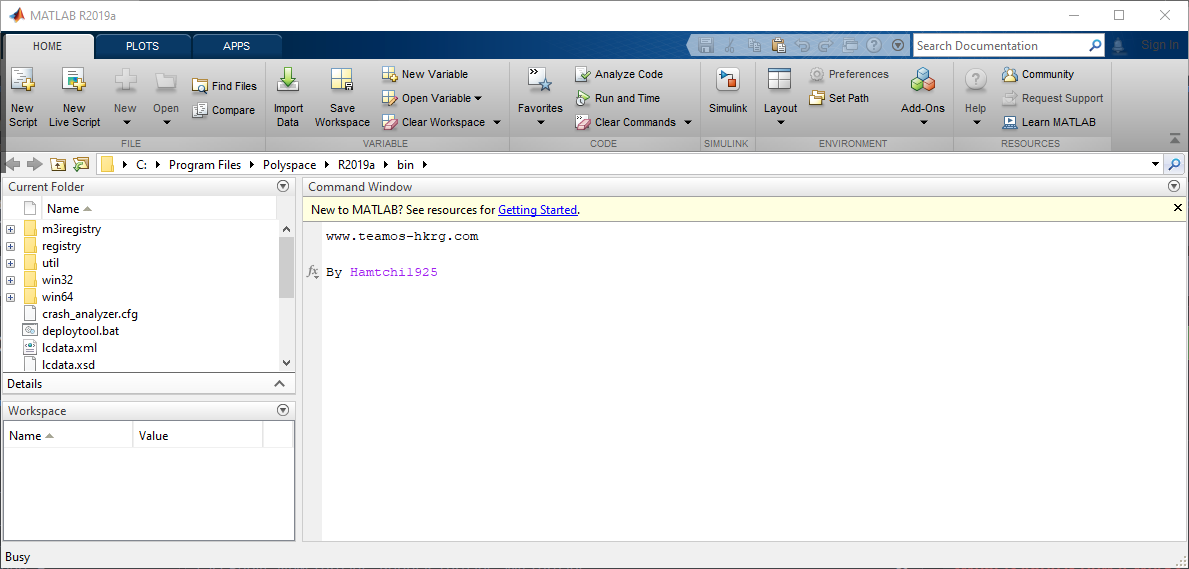Click Set Path
This screenshot has height=569, width=1189.
[x=839, y=98]
